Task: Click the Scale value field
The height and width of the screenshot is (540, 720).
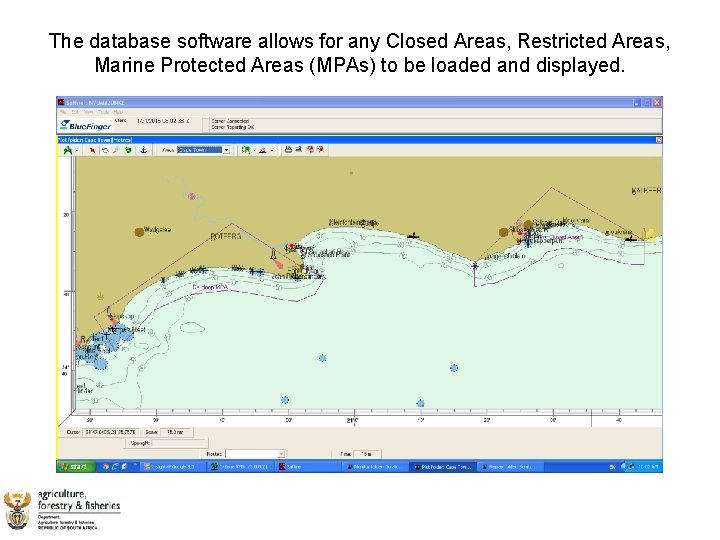Action: pos(176,432)
